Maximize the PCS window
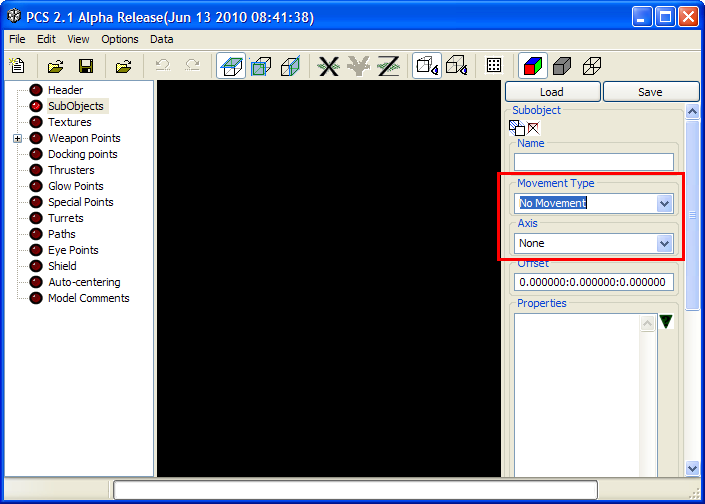 point(665,17)
